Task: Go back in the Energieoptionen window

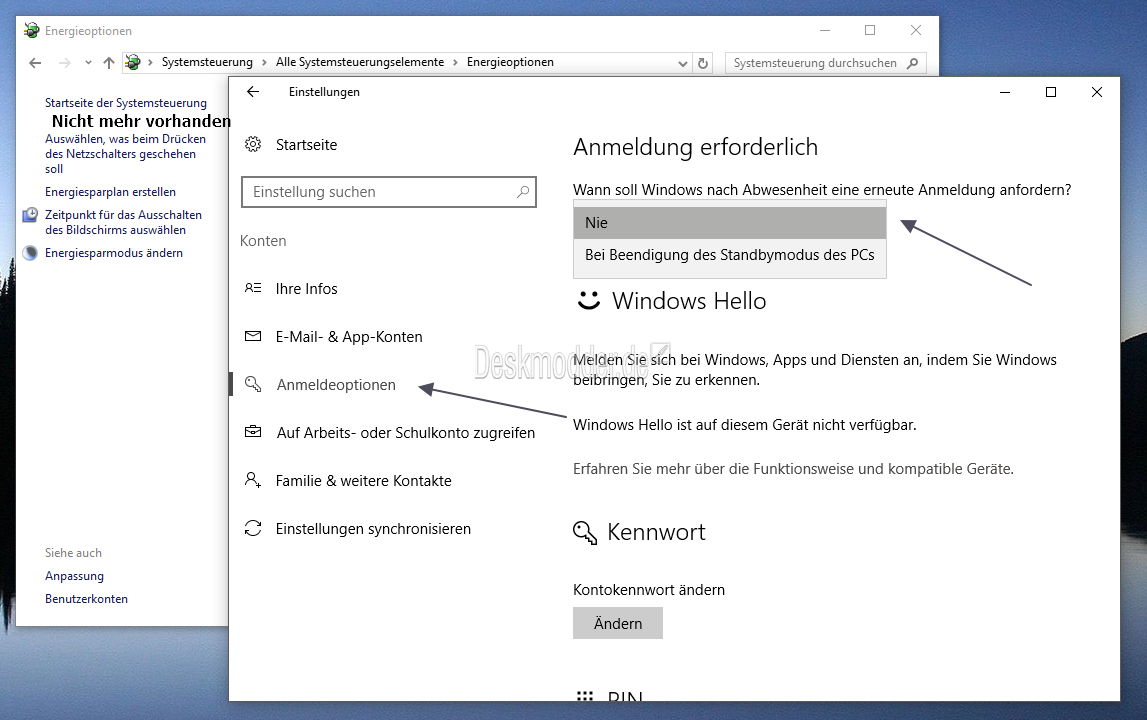Action: tap(35, 63)
